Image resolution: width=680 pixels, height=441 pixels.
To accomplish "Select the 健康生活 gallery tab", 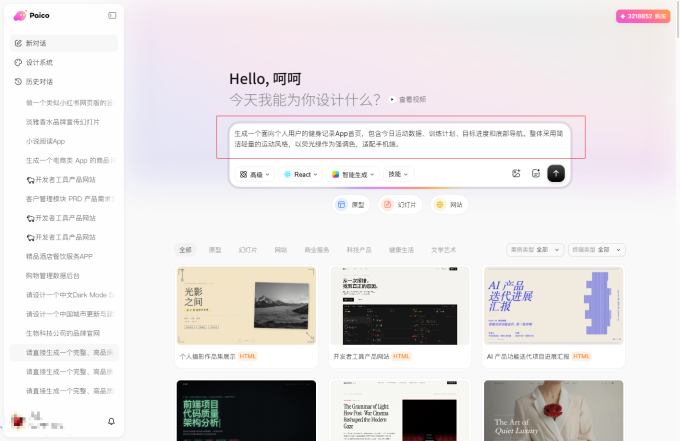I will tap(401, 250).
